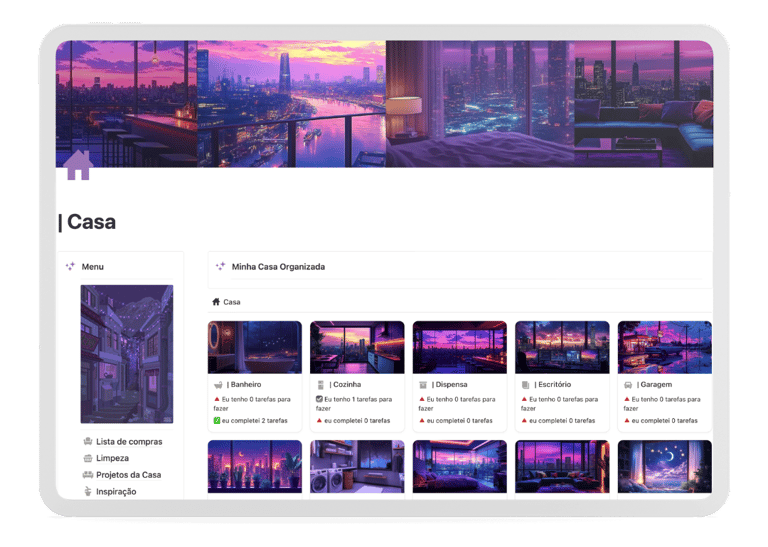
Task: Click the balcony plants card below Banheiro
Action: click(x=255, y=466)
